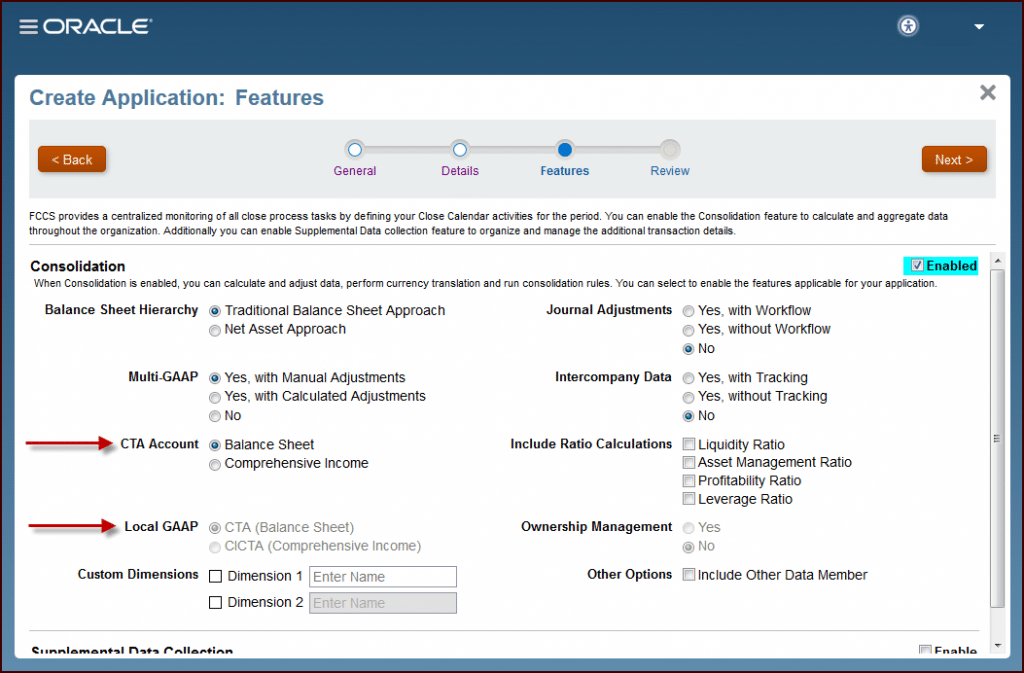Set Intercompany Data to No
The image size is (1024, 673).
point(688,416)
